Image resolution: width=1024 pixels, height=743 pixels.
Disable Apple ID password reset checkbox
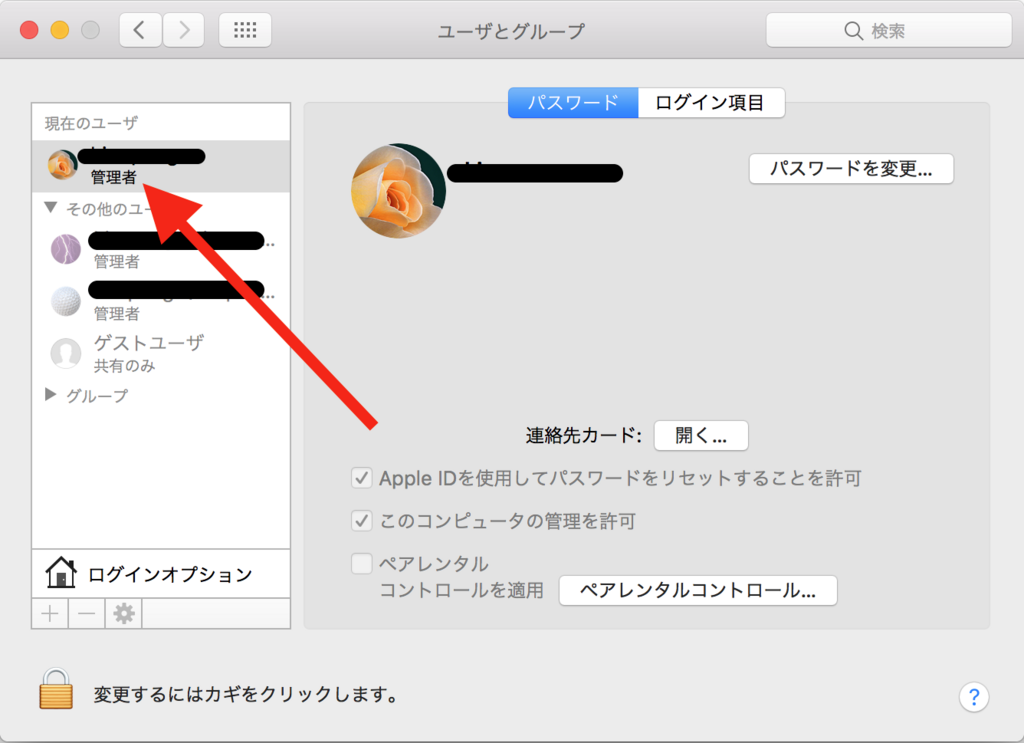(x=362, y=478)
